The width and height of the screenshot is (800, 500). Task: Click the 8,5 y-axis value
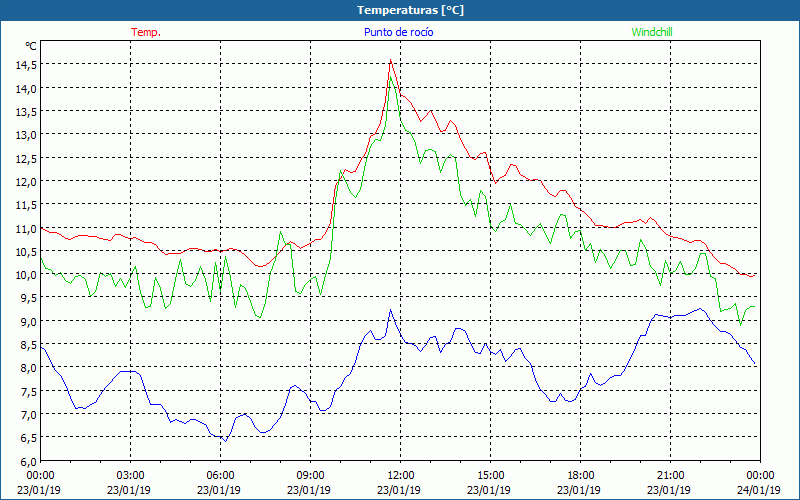29,344
